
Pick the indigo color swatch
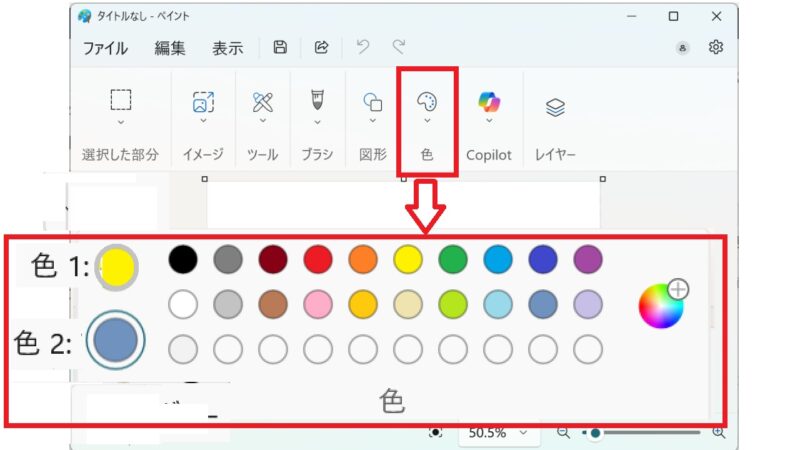point(543,259)
